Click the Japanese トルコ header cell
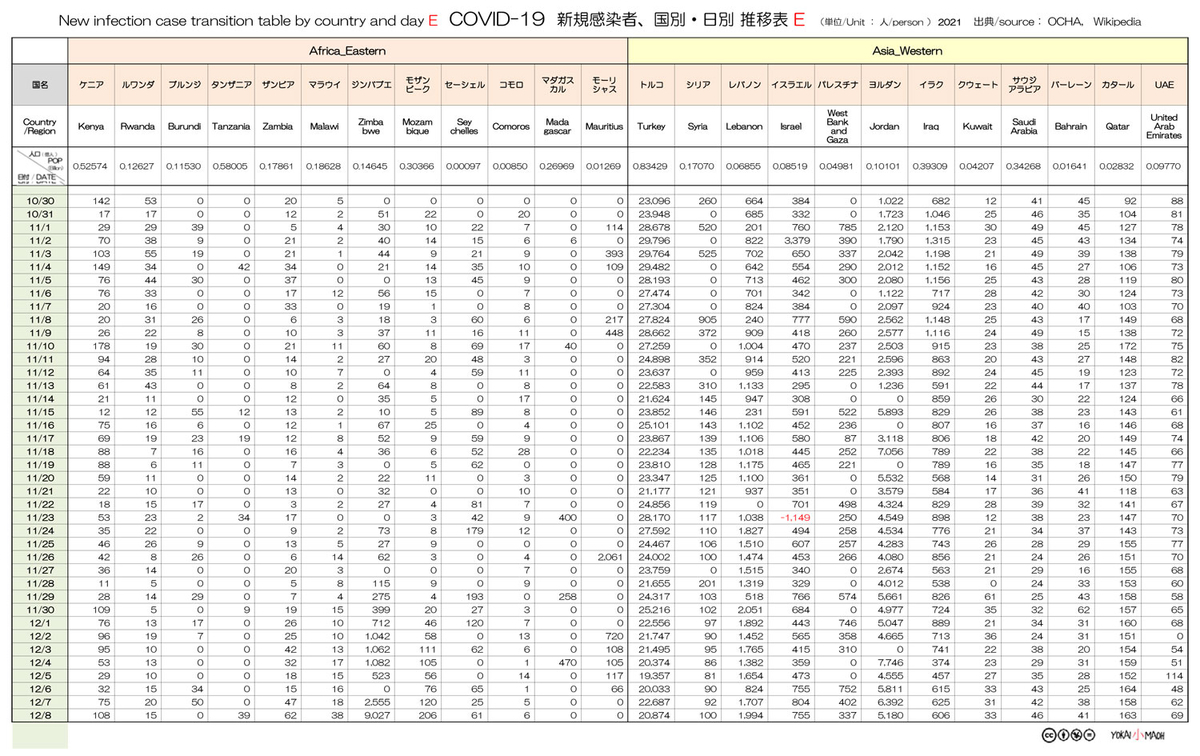Image resolution: width=1200 pixels, height=756 pixels. (651, 86)
